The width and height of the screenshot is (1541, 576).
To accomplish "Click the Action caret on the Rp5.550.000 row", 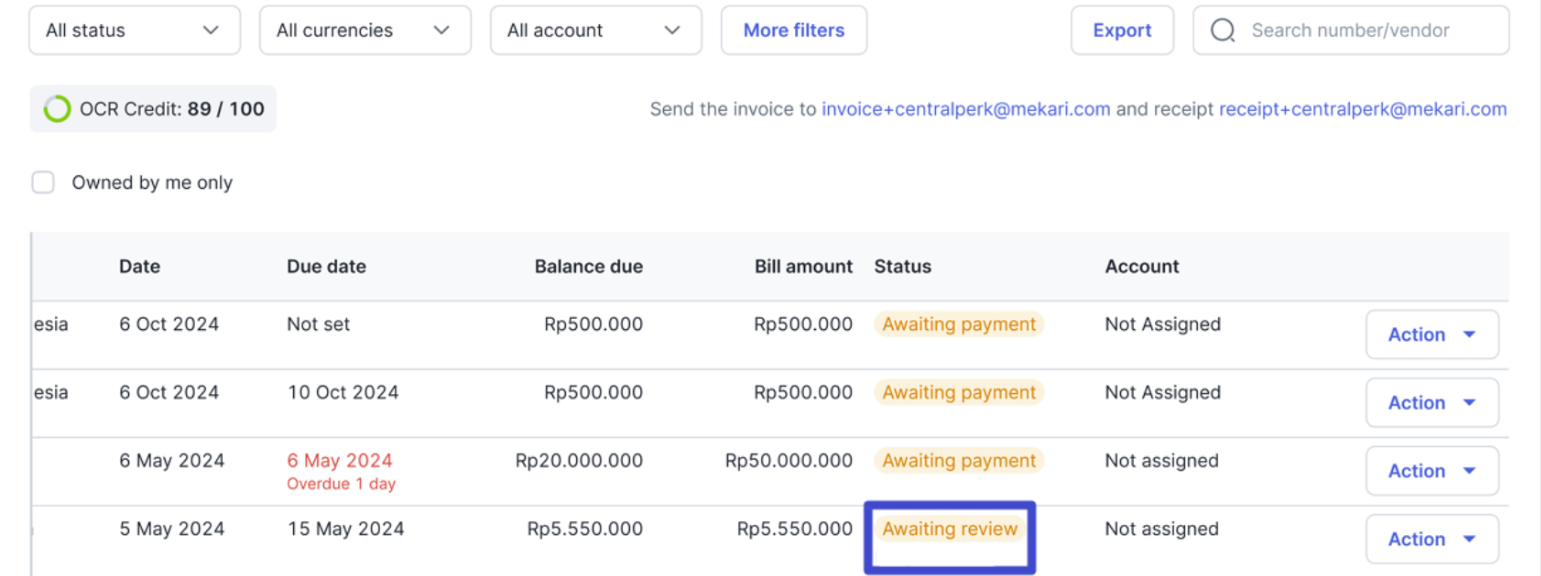I will pyautogui.click(x=1469, y=539).
